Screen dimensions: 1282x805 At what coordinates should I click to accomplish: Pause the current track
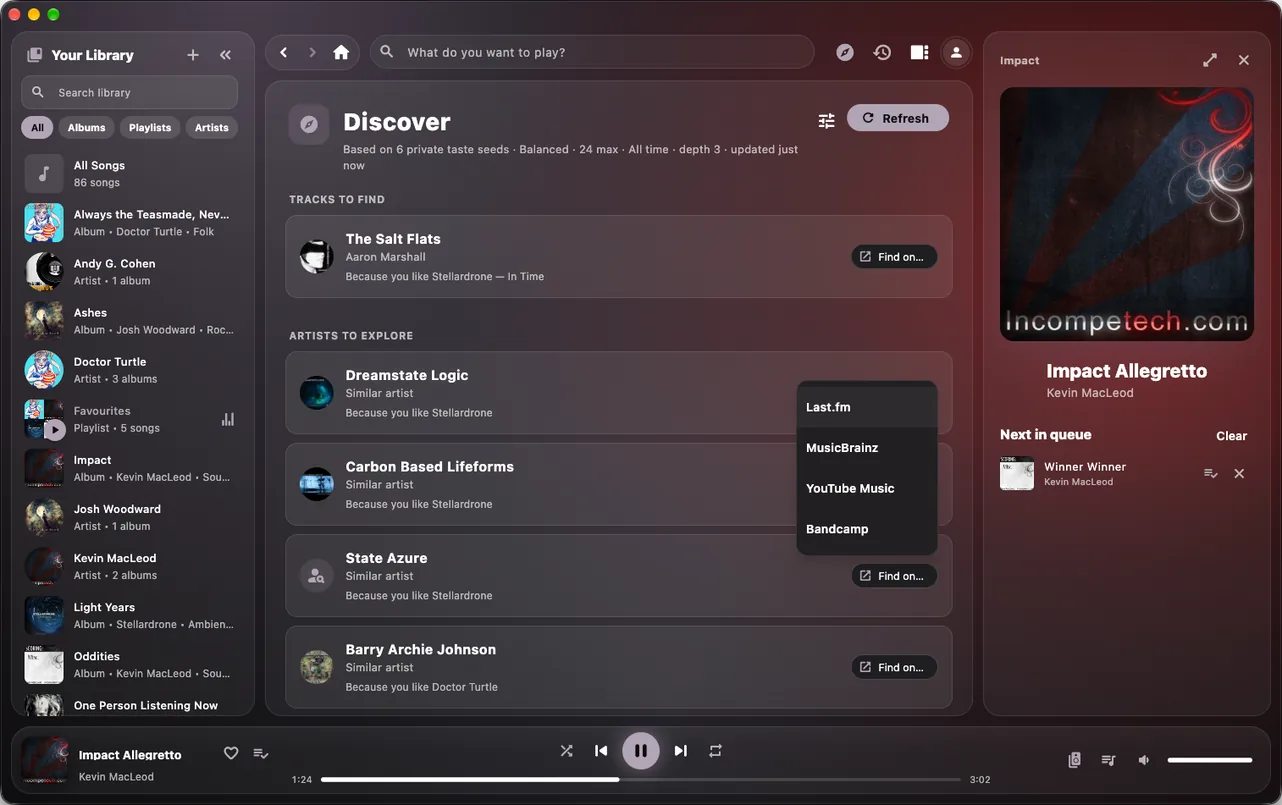pyautogui.click(x=641, y=750)
